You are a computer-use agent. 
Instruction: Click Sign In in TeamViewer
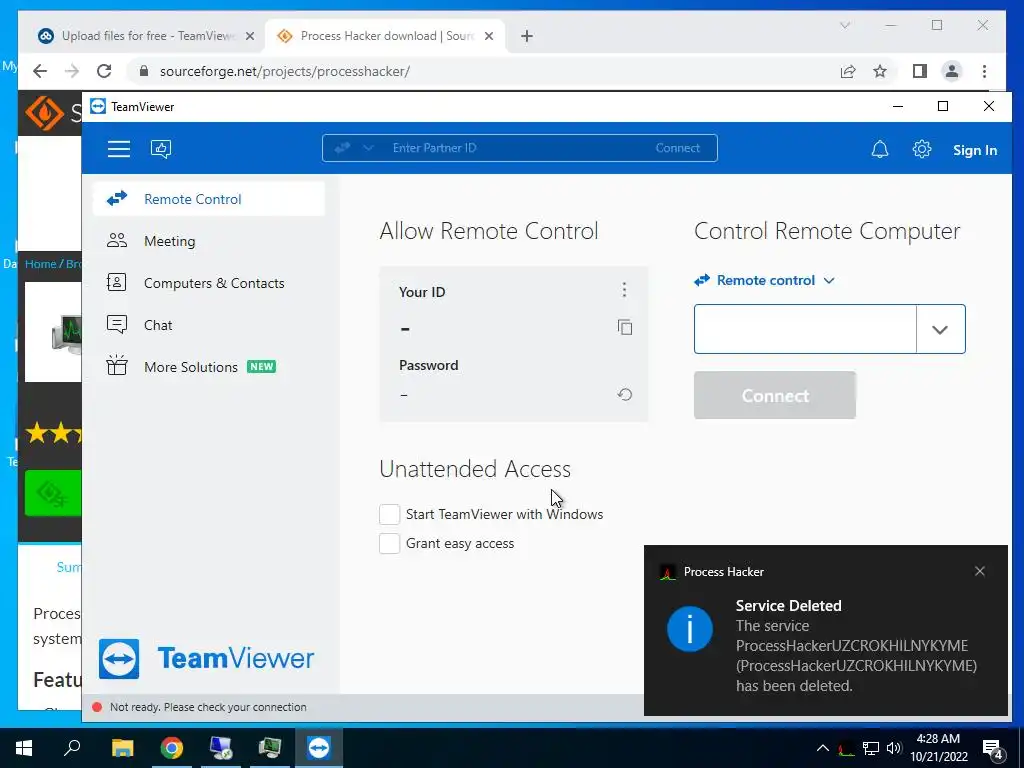click(974, 150)
